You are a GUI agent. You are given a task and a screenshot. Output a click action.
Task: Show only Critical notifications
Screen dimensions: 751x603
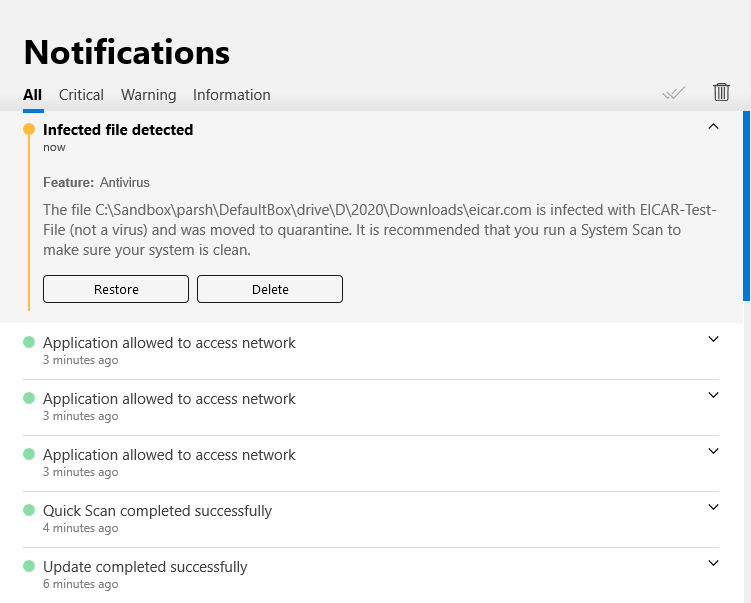(81, 95)
